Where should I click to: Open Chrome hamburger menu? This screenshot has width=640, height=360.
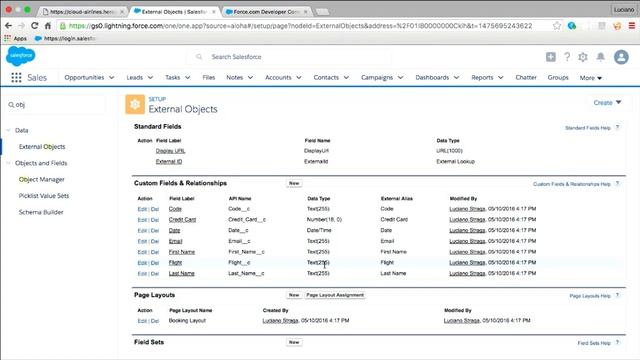coord(632,26)
